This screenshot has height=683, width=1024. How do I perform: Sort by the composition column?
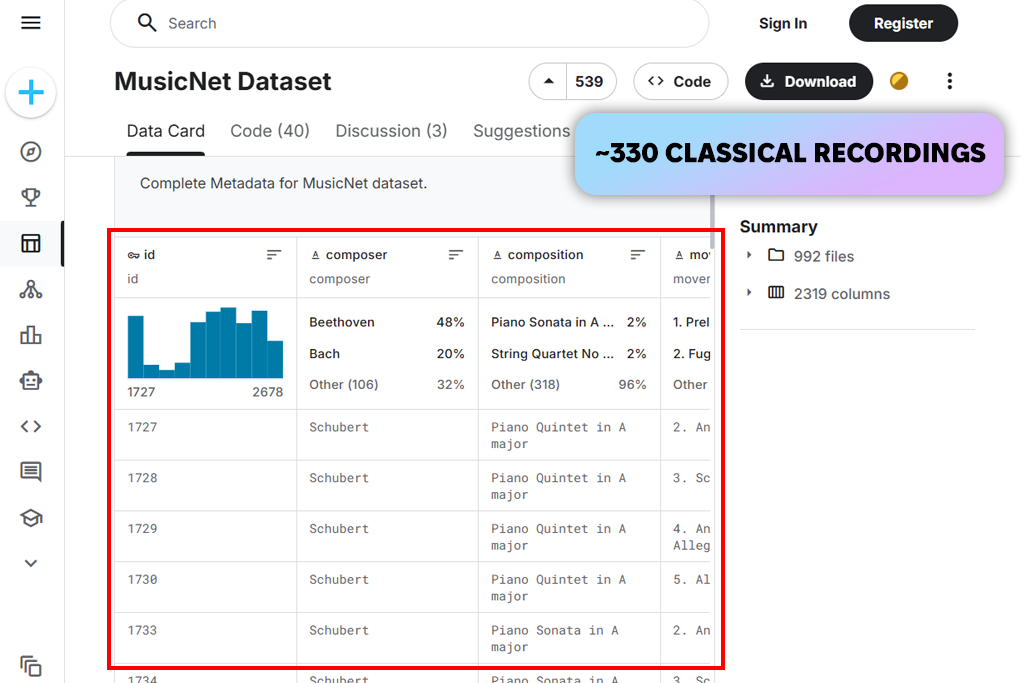pos(637,255)
